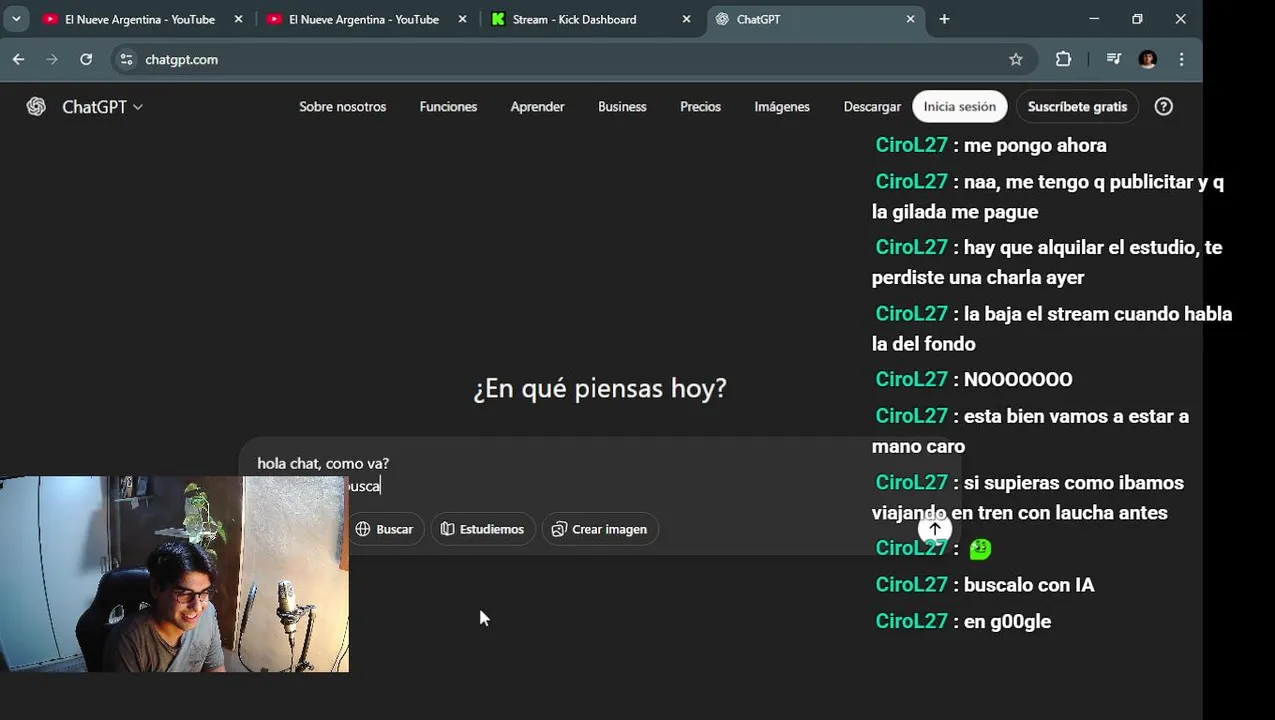Expand the ChatGPT model dropdown
This screenshot has width=1275, height=720.
pos(102,106)
